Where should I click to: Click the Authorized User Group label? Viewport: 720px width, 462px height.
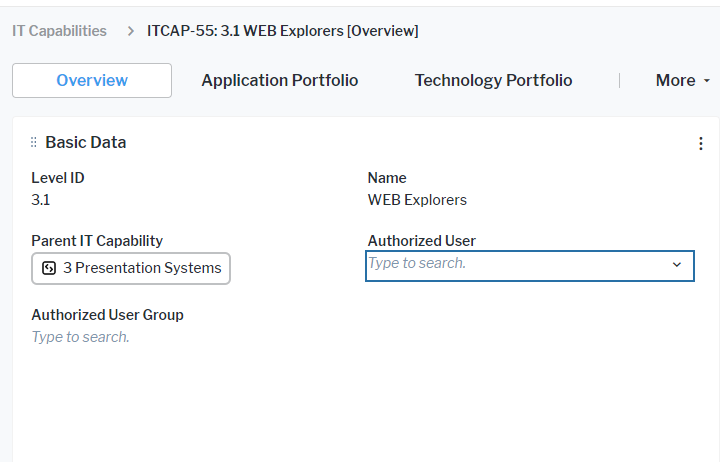coord(107,314)
